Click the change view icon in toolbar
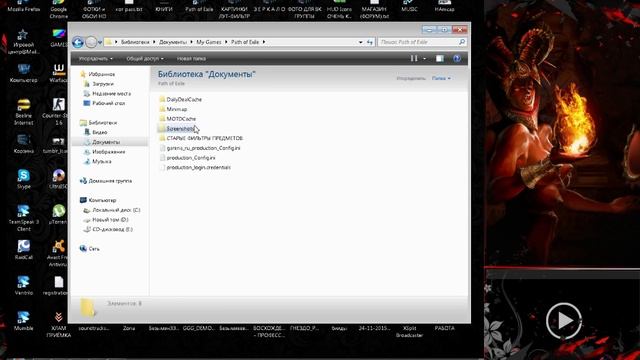The image size is (640, 360). click(x=414, y=59)
